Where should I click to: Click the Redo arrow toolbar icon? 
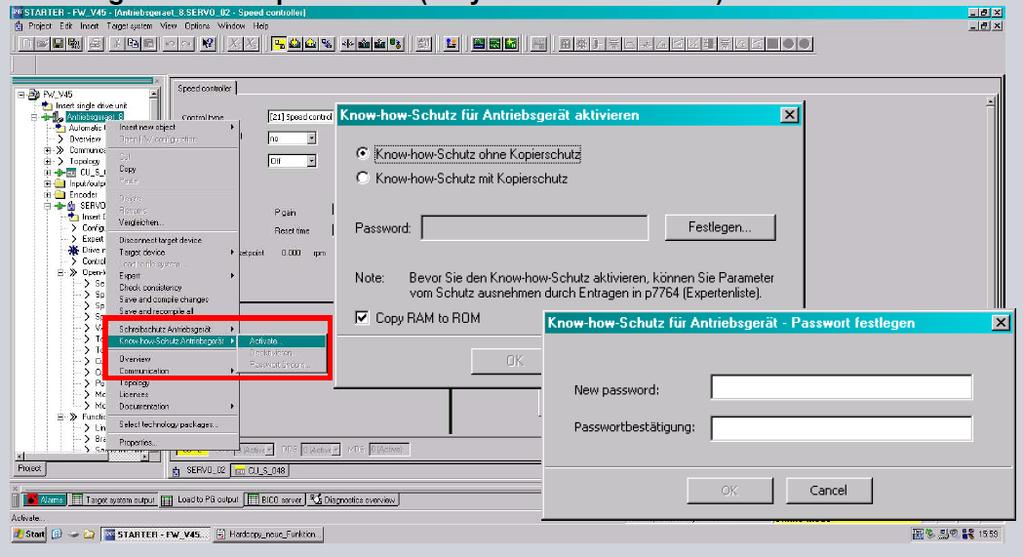[186, 44]
